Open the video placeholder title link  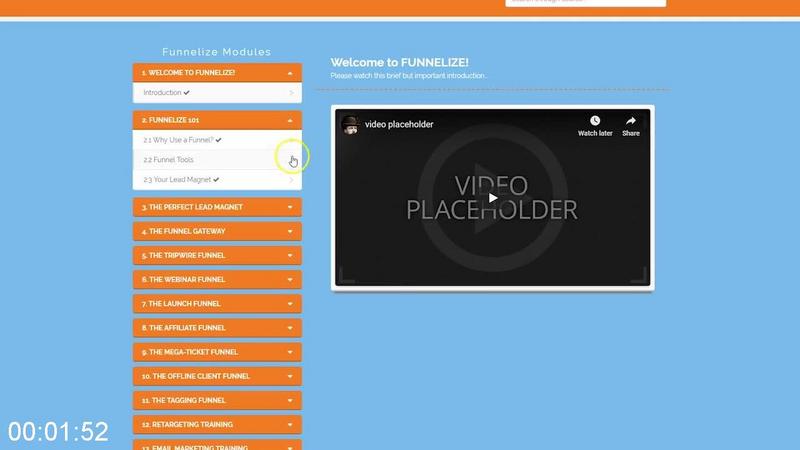pyautogui.click(x=399, y=124)
